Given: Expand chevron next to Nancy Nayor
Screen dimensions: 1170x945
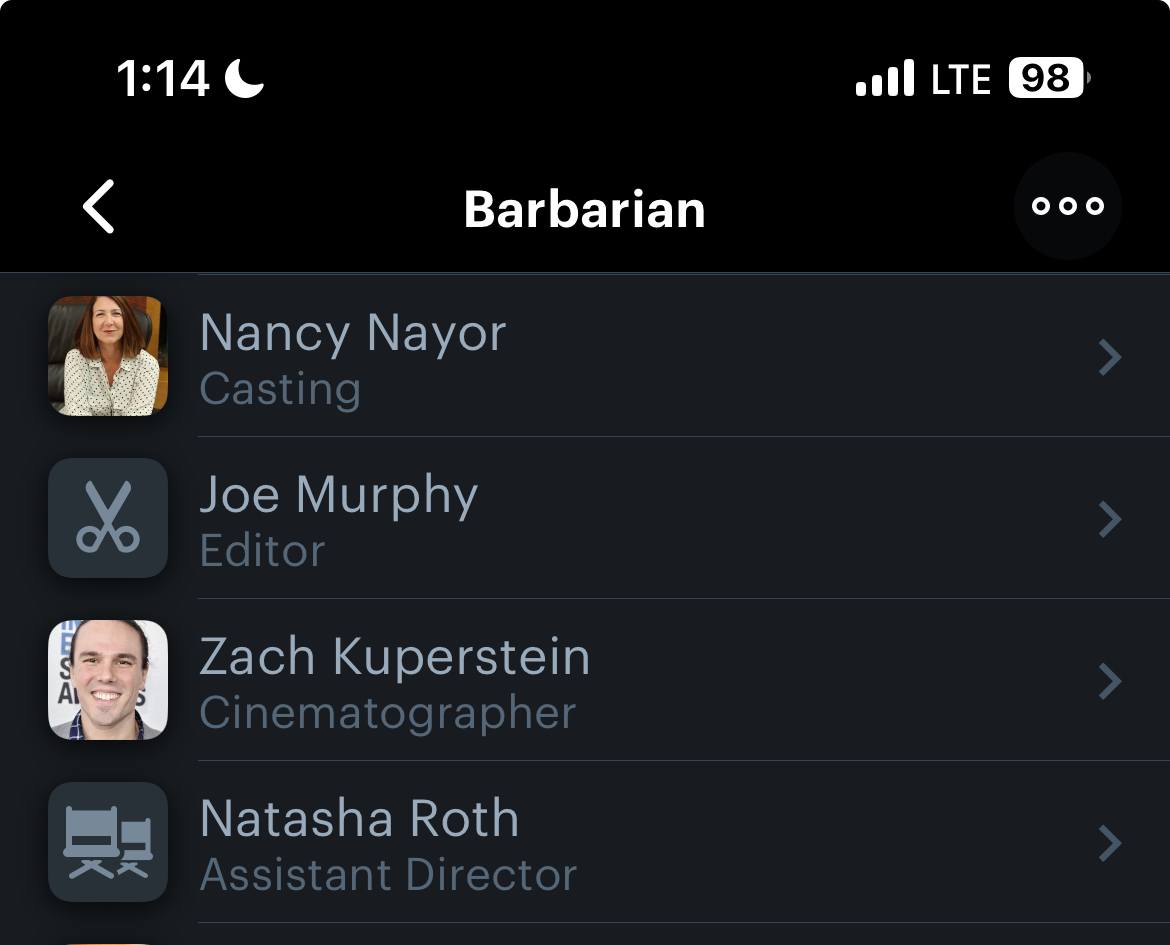Looking at the screenshot, I should (x=1109, y=357).
